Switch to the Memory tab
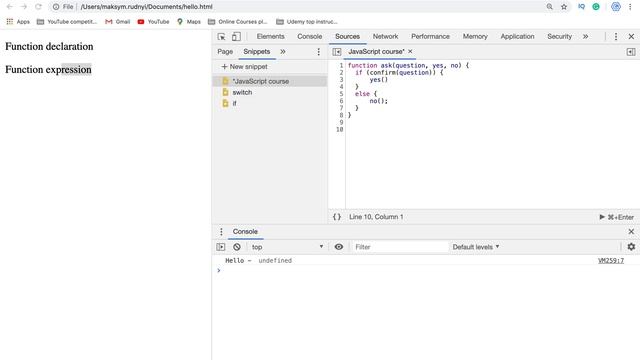640x360 pixels. click(475, 36)
